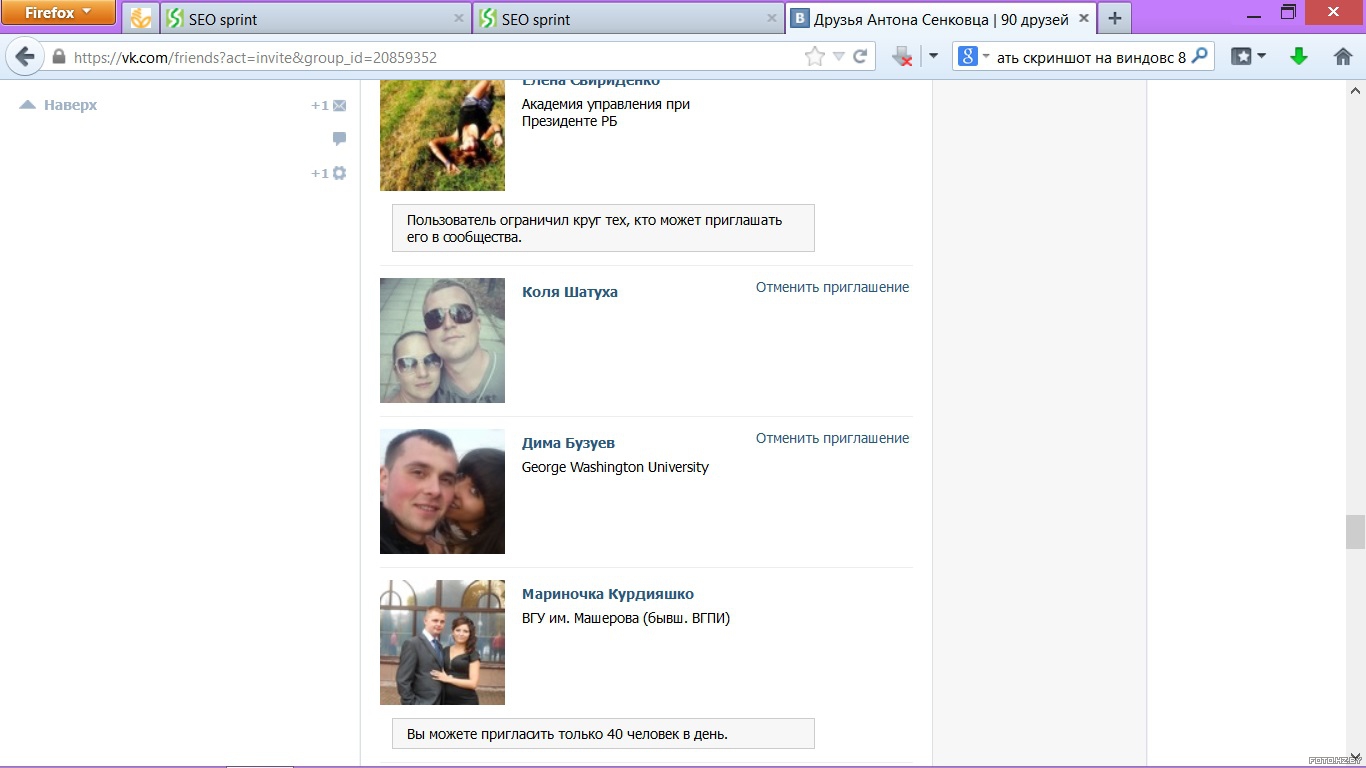Cancel invitation for Дима Бузуев
Screen dimensions: 1366x768
832,438
